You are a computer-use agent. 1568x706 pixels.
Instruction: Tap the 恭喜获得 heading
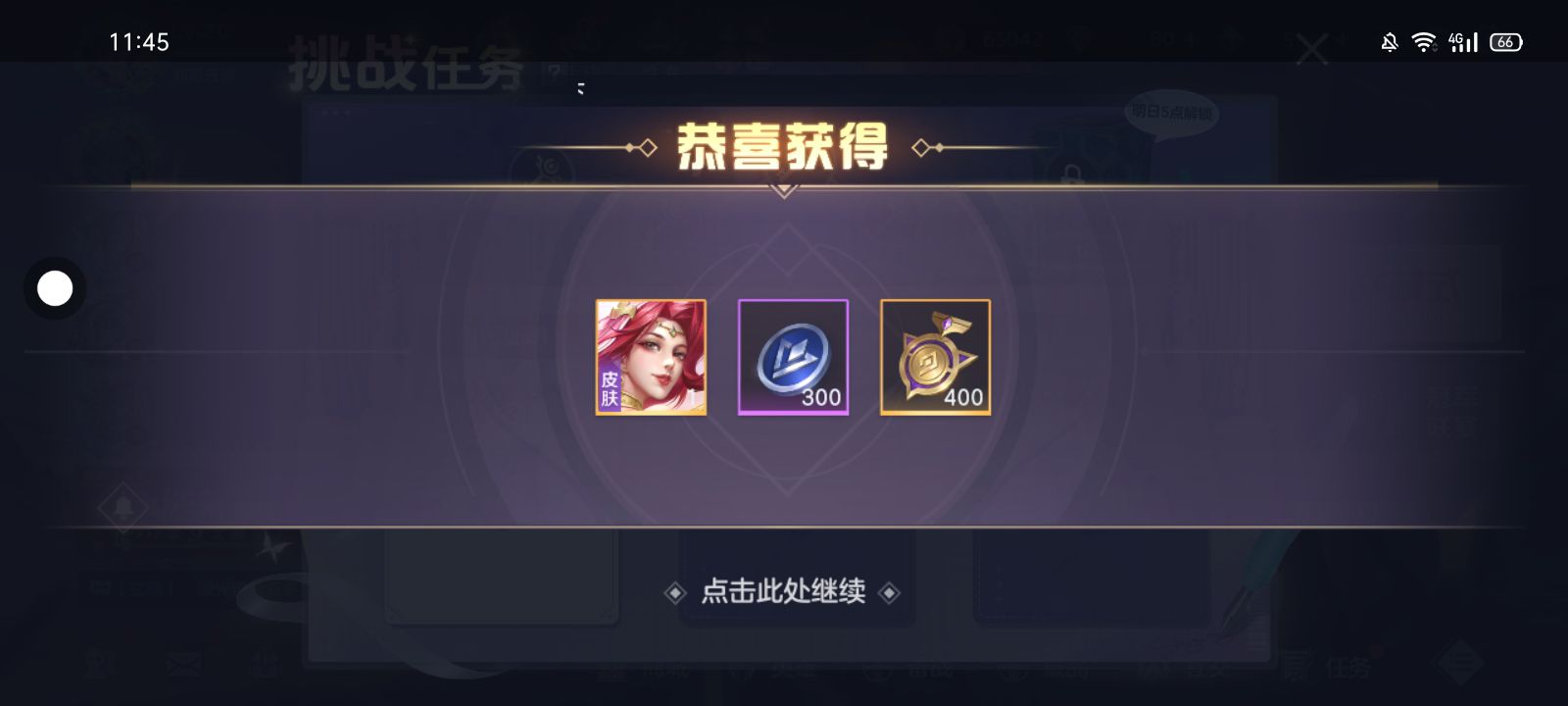coord(782,147)
